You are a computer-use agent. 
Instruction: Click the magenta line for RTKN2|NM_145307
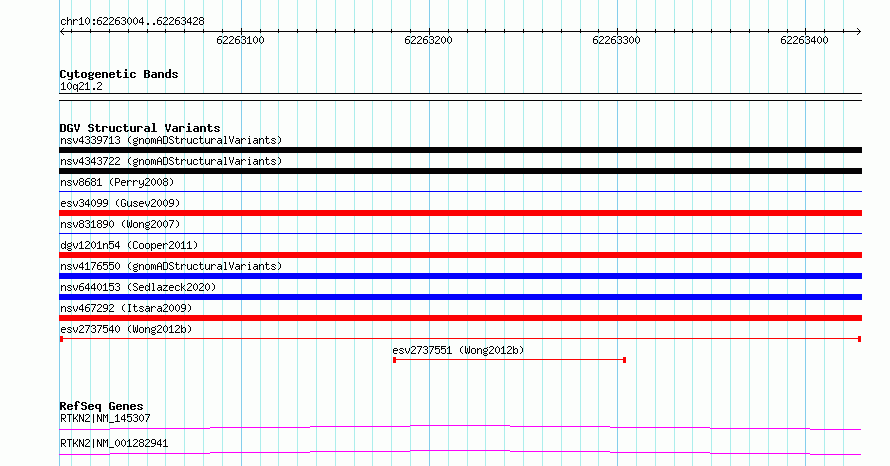click(460, 427)
